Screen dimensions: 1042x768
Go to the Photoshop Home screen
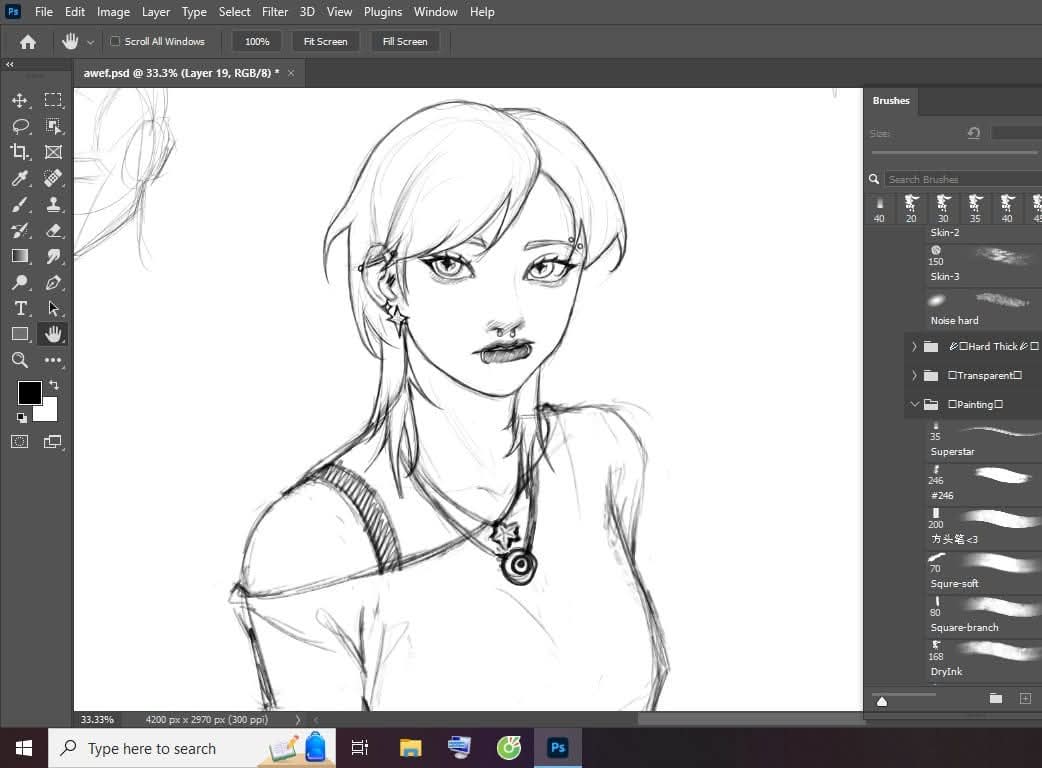[28, 42]
